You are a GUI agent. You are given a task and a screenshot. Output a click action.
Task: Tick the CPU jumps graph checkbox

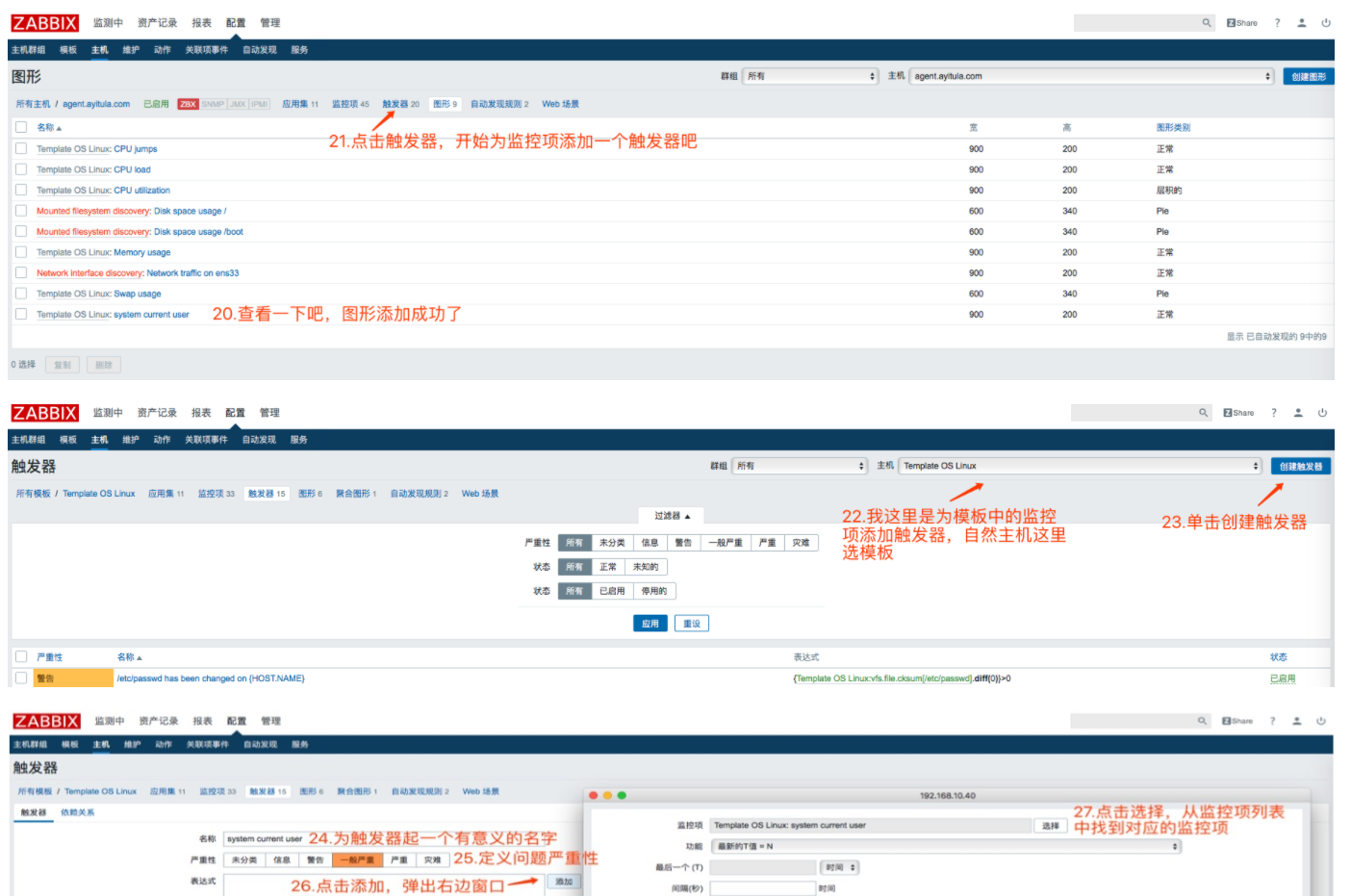[21, 148]
